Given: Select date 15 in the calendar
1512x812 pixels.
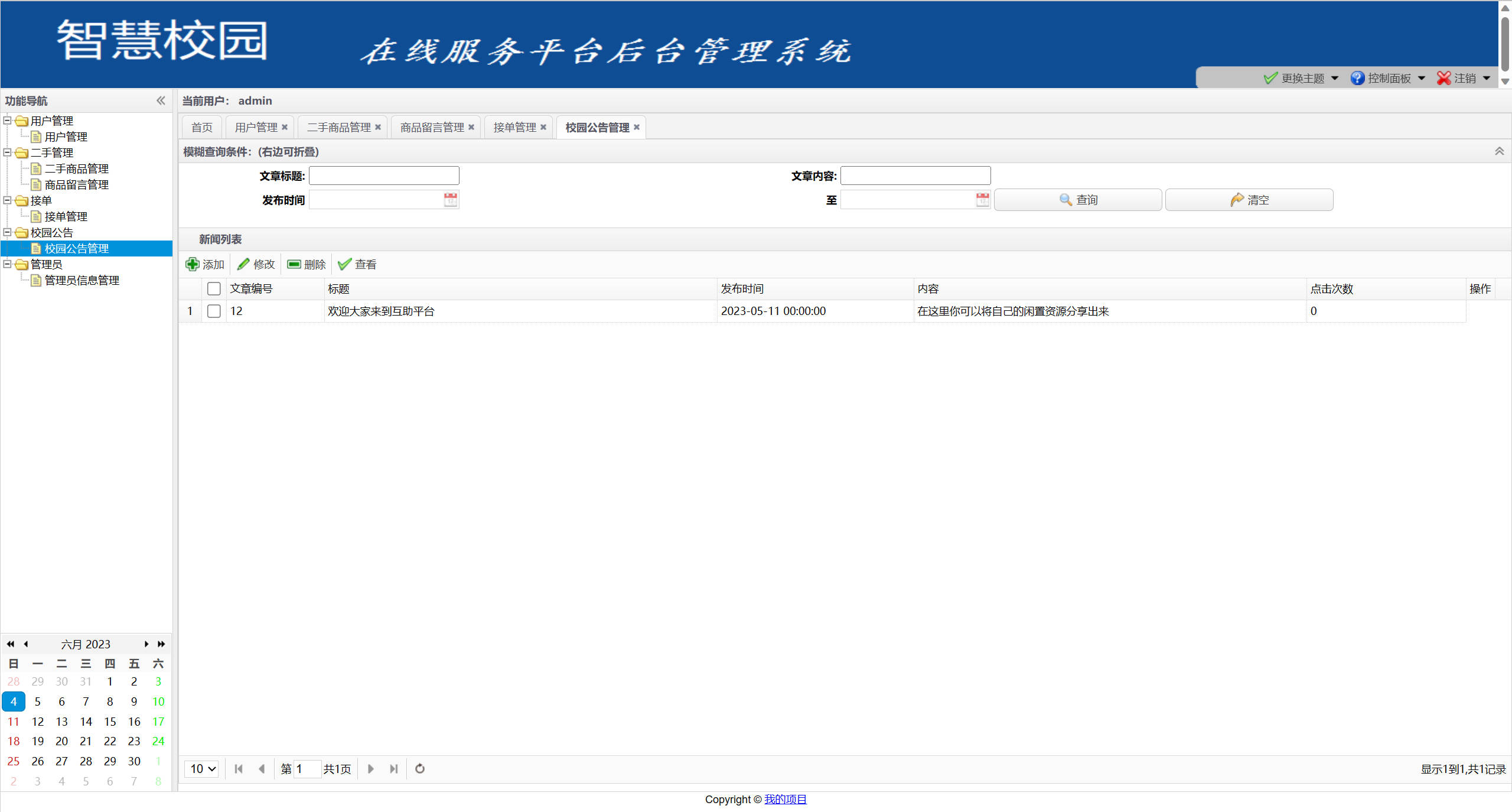Looking at the screenshot, I should tap(109, 721).
